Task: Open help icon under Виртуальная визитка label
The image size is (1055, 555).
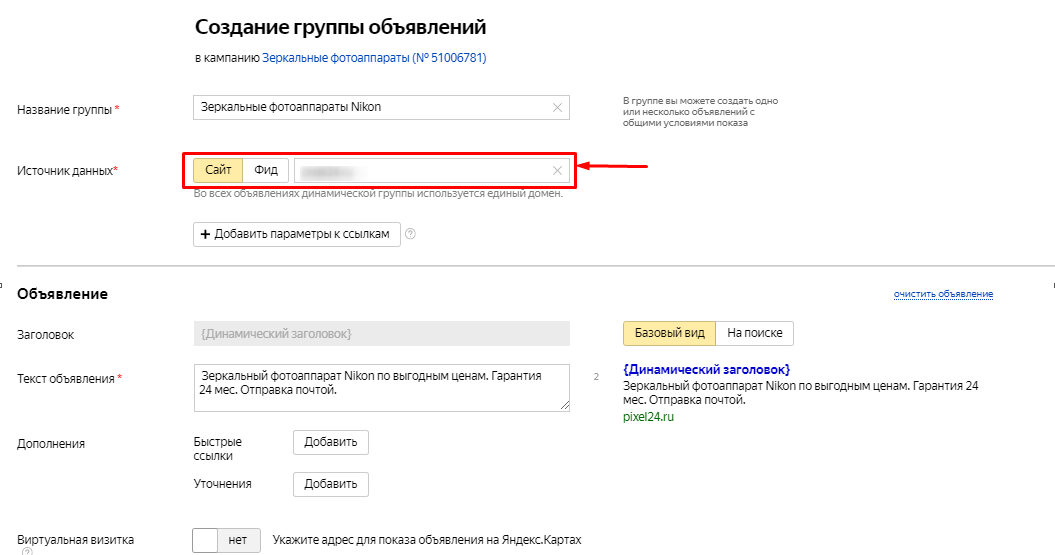Action: (27, 551)
